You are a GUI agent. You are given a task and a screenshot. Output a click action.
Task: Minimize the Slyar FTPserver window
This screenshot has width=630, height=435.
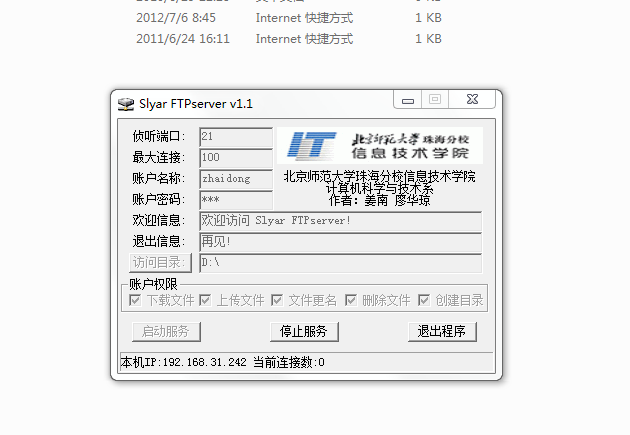pos(408,100)
